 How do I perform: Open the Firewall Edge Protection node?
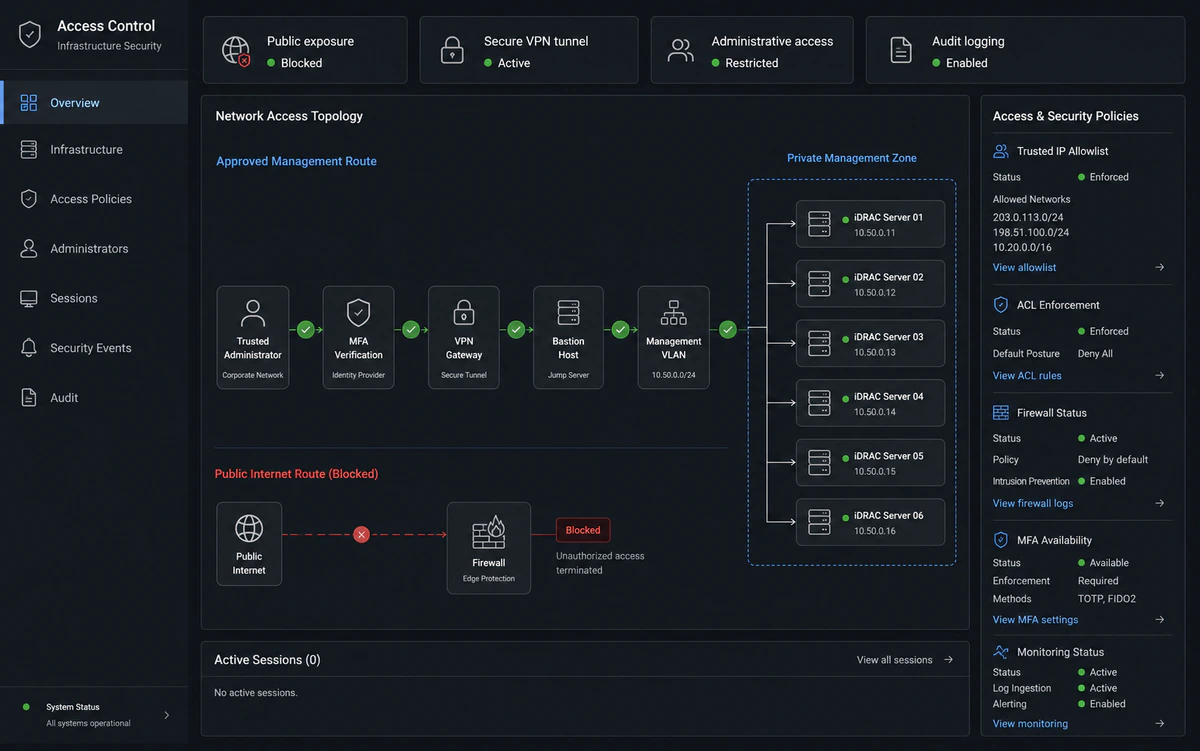489,548
